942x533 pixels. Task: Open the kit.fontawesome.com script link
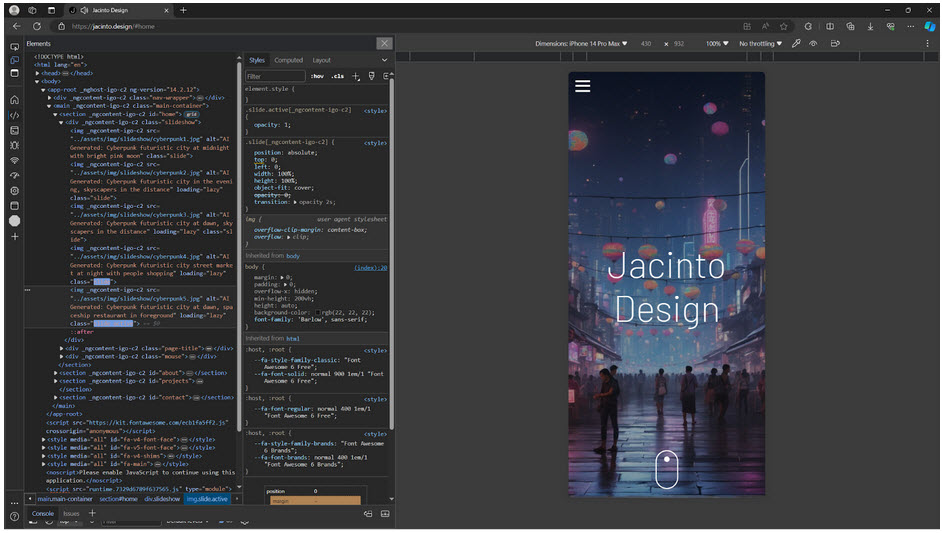click(x=158, y=422)
